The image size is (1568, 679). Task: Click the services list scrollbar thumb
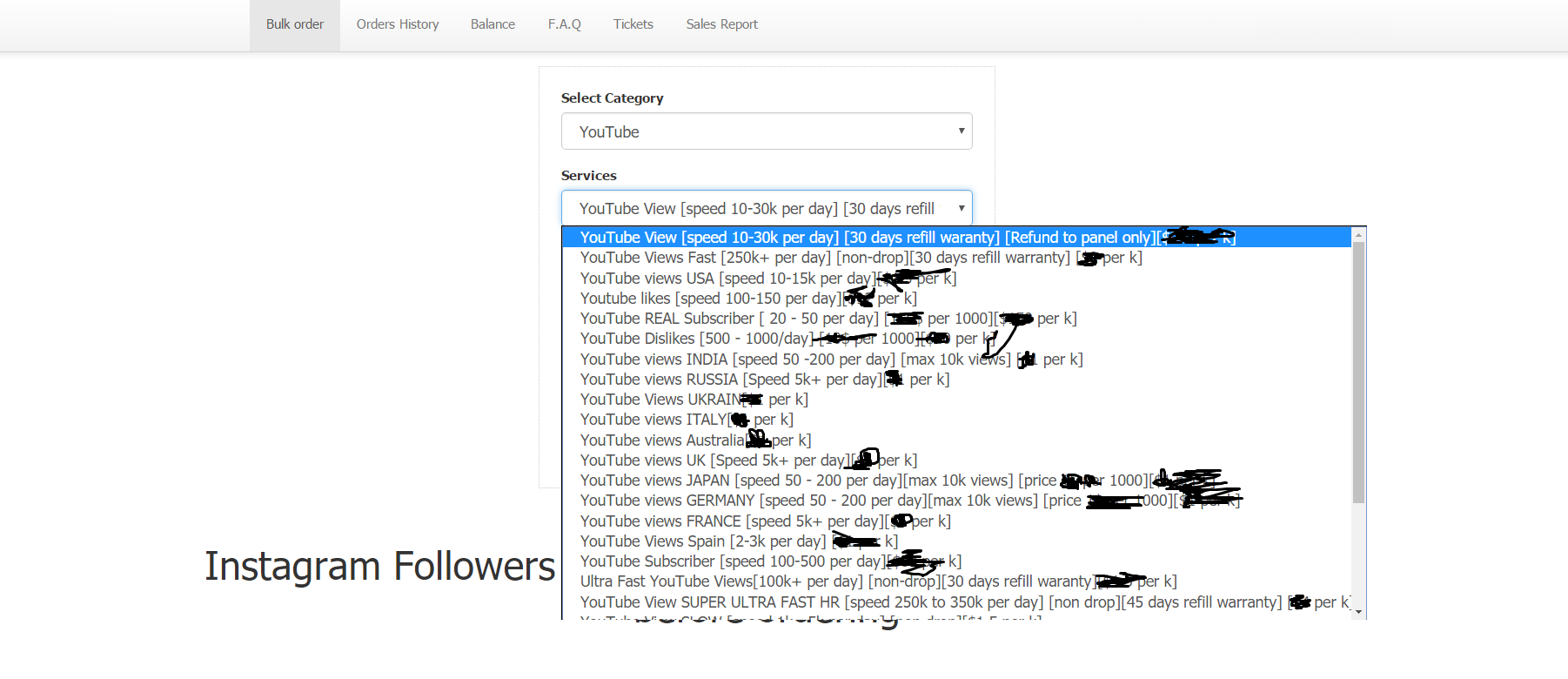pyautogui.click(x=1358, y=373)
